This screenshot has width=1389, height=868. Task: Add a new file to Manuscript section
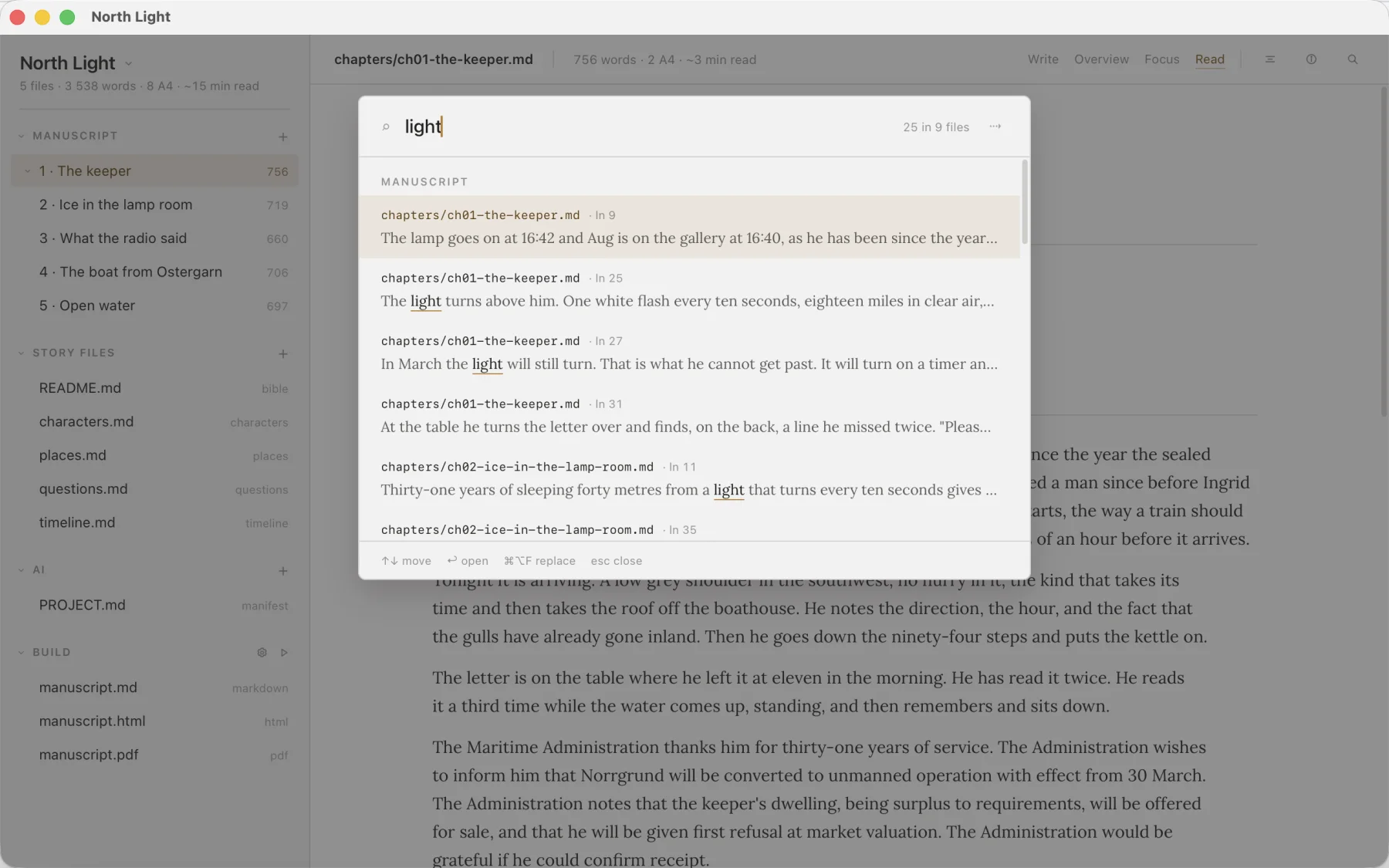click(x=283, y=137)
